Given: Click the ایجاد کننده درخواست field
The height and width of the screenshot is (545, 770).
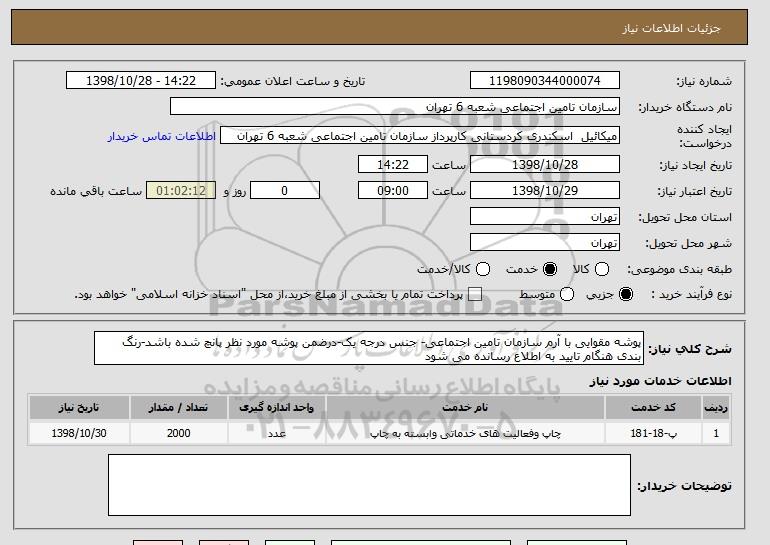Looking at the screenshot, I should tap(420, 136).
